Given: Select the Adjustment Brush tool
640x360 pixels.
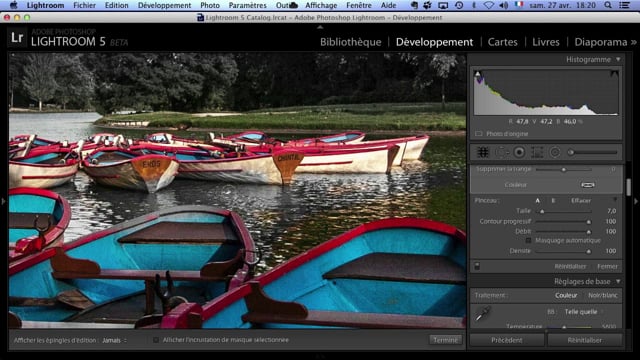Looking at the screenshot, I should (x=592, y=152).
